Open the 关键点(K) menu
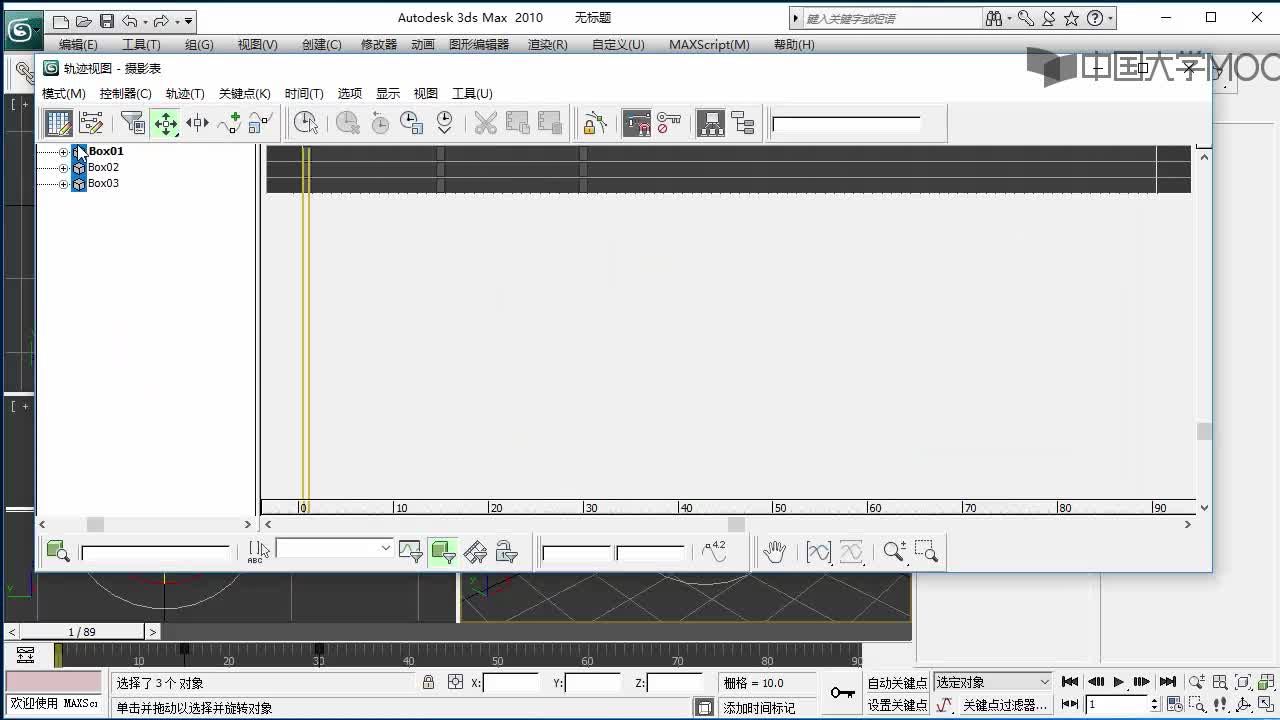Screen dimensions: 1280x720 click(245, 93)
